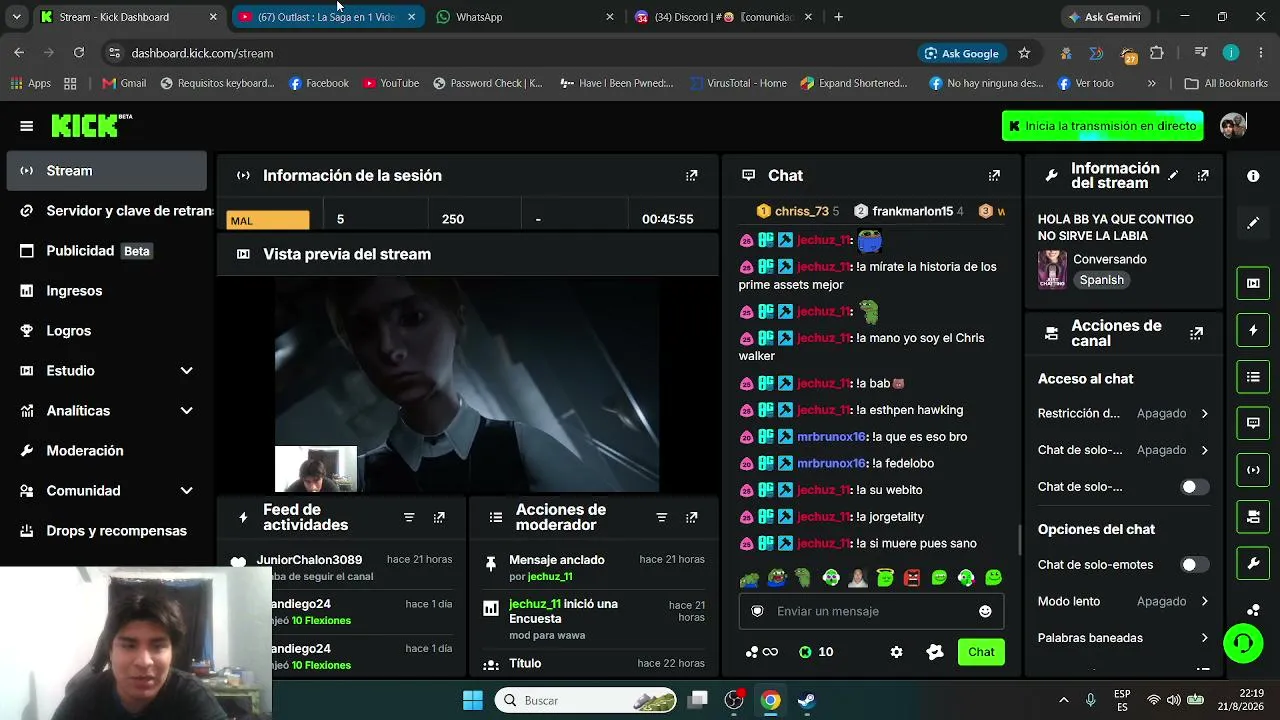The image size is (1280, 720).
Task: Click the pencil icon in the right rail
Action: 1253,223
